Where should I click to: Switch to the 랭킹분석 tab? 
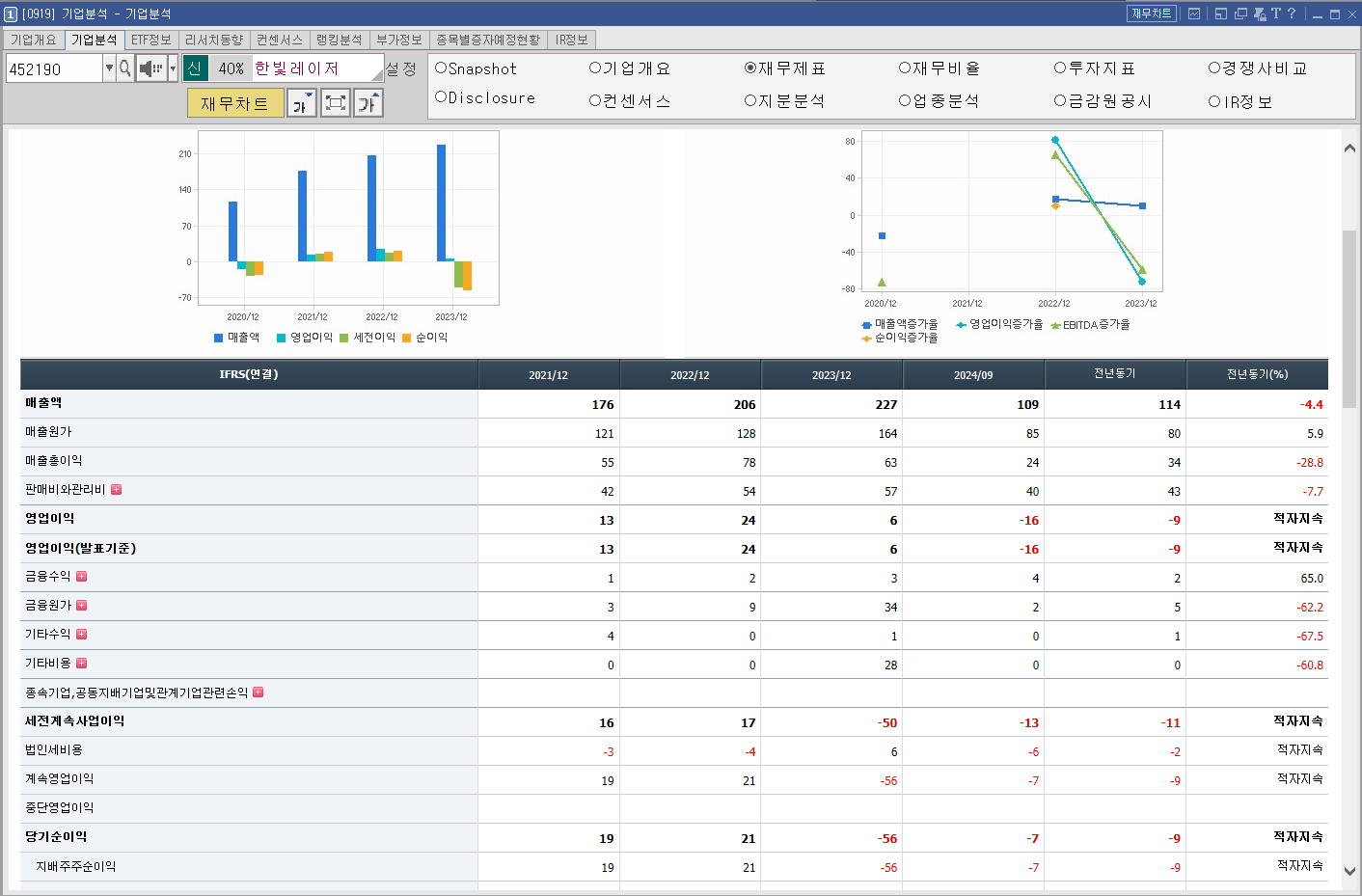point(340,40)
